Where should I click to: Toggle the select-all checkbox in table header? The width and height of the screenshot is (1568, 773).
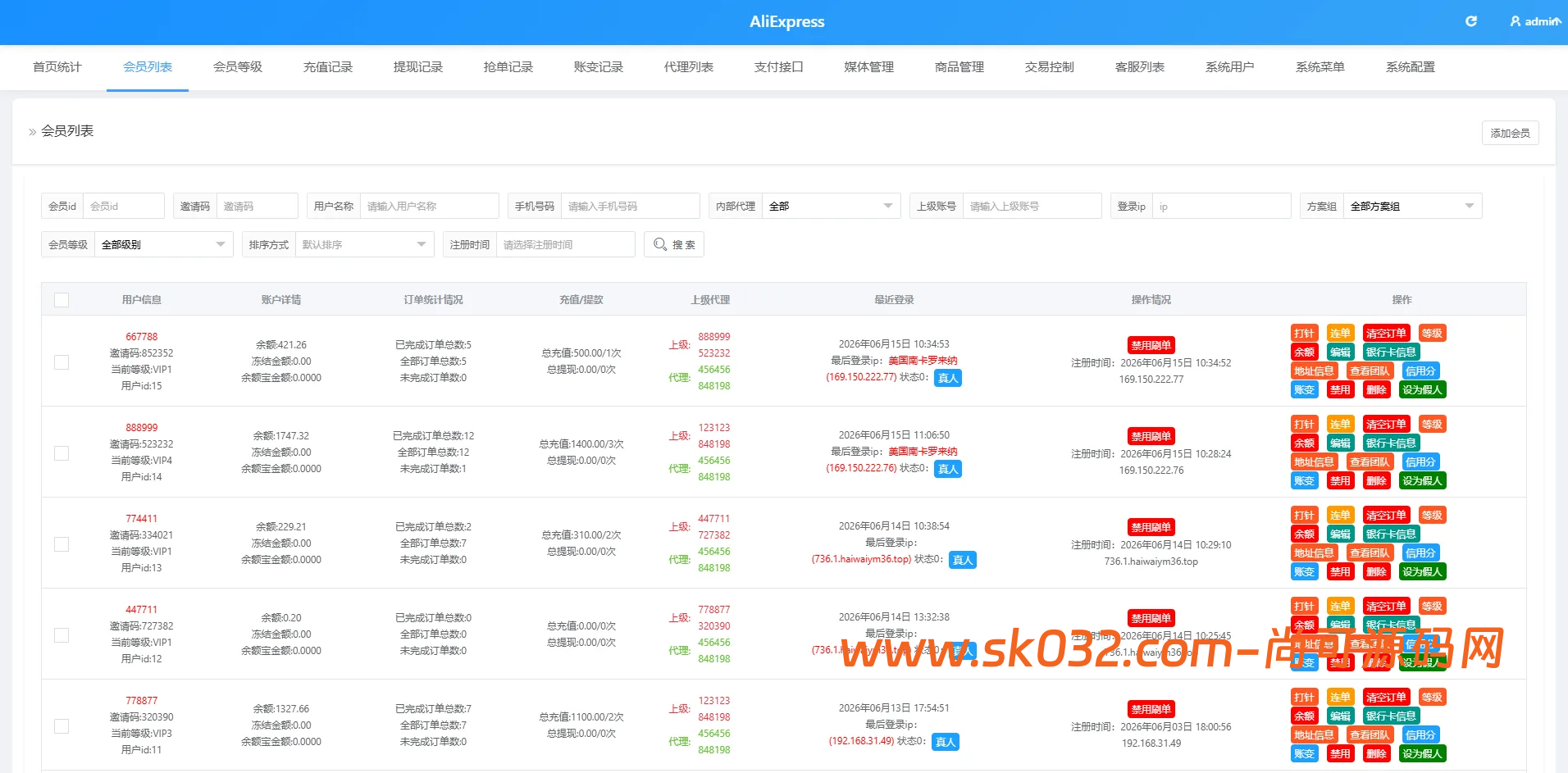click(62, 300)
